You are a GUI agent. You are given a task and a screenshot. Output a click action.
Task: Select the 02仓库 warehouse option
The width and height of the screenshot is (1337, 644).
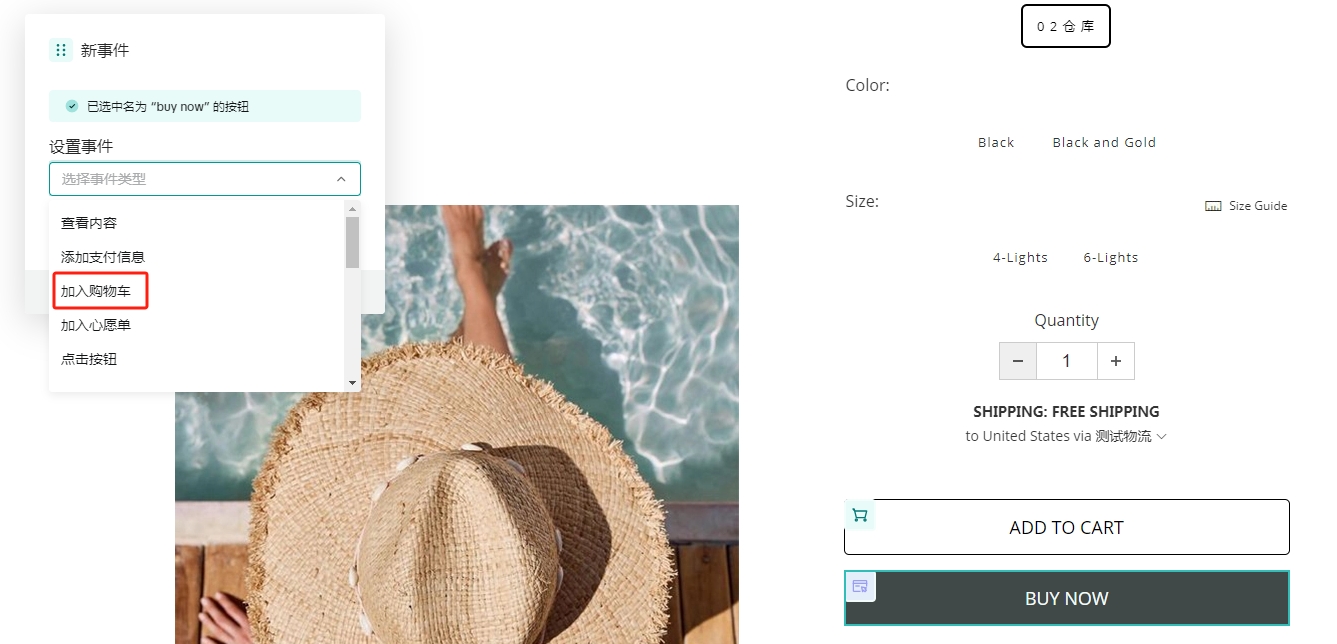click(1066, 27)
